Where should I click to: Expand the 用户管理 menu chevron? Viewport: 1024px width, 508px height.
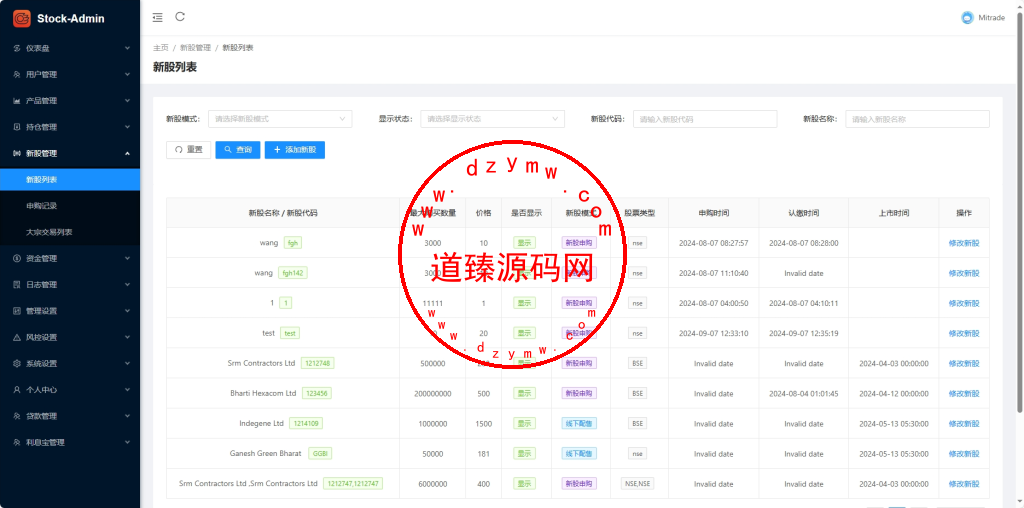click(127, 74)
